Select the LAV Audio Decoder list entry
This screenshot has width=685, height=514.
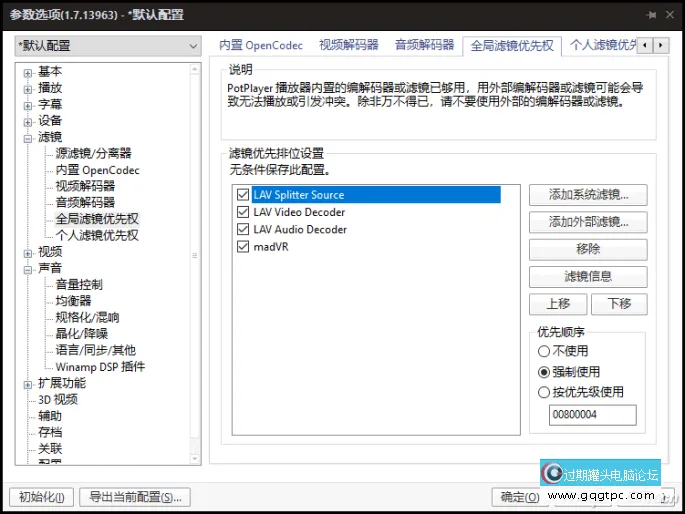click(300, 230)
